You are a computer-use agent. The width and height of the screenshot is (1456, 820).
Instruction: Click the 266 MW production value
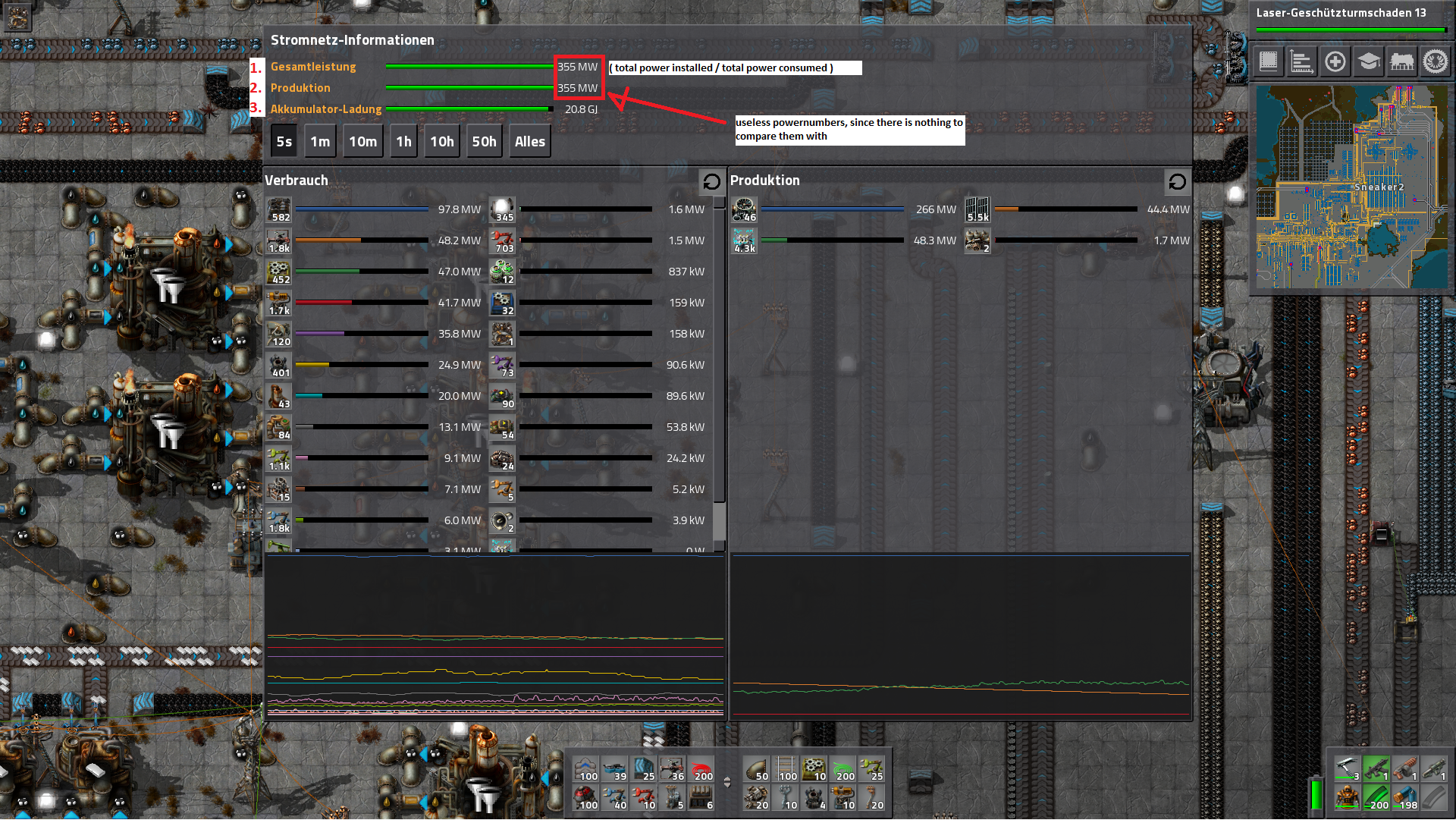[x=936, y=209]
